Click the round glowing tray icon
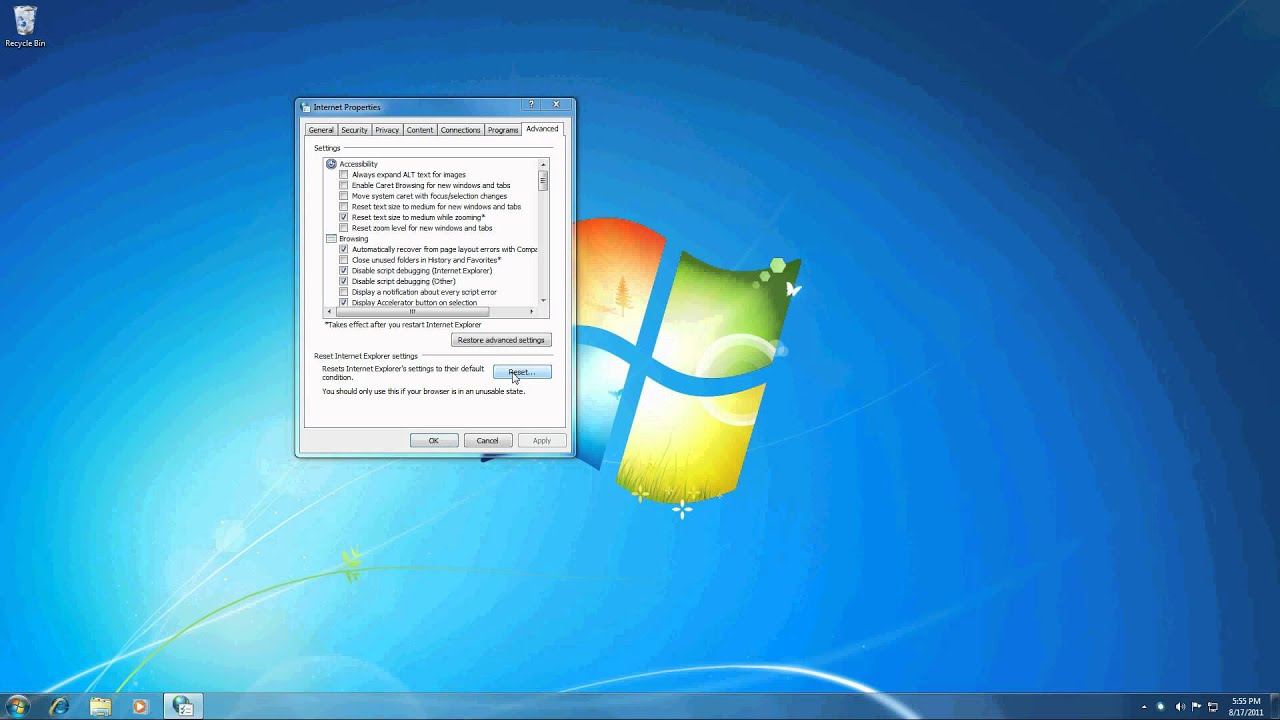Viewport: 1280px width, 720px height. 1161,707
